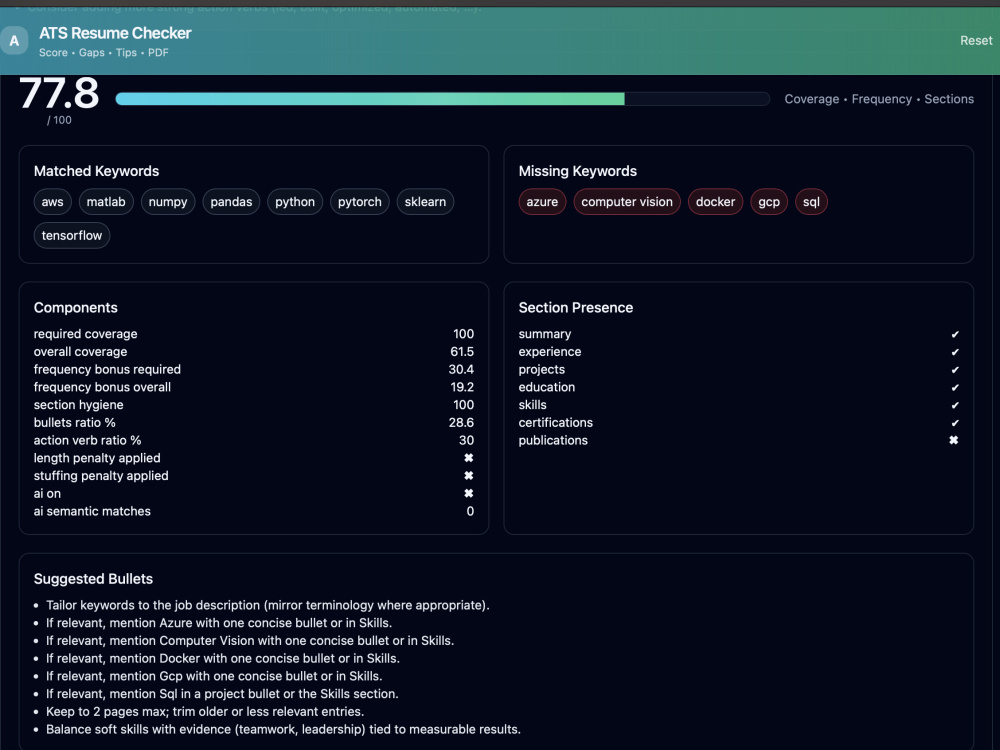
Task: Click the ai semantic matches value 0
Action: (470, 511)
